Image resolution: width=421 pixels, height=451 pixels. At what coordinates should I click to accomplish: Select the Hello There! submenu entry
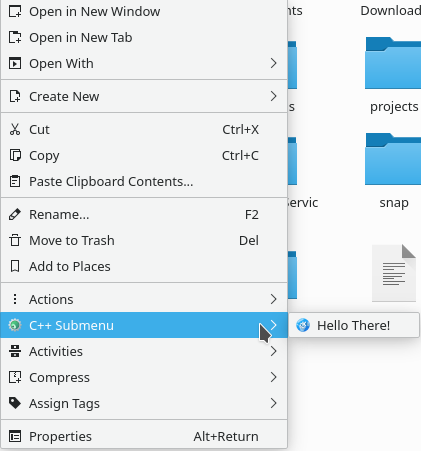(x=354, y=325)
